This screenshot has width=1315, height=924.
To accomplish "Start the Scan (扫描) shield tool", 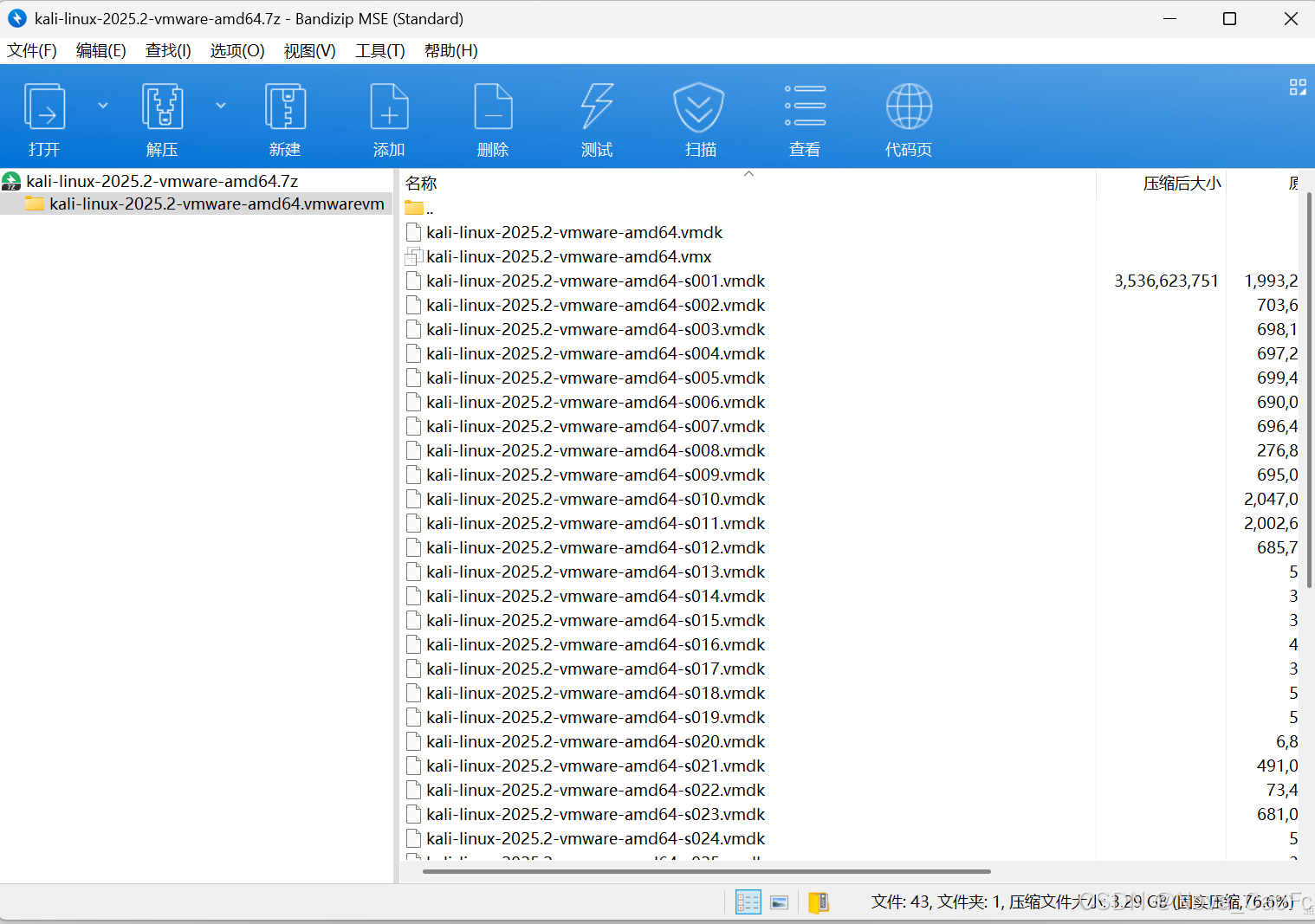I will coord(699,107).
